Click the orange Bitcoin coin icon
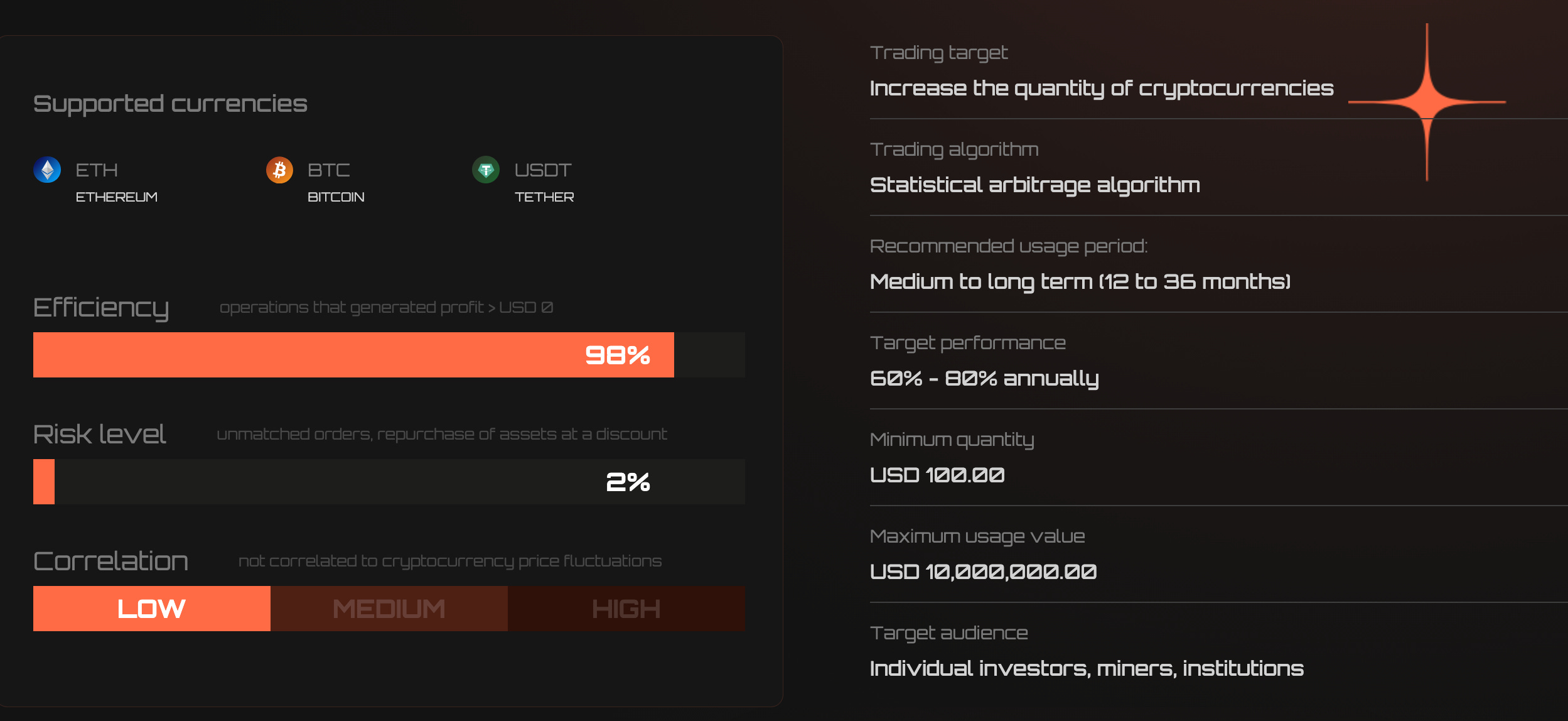The width and height of the screenshot is (1568, 721). [279, 170]
